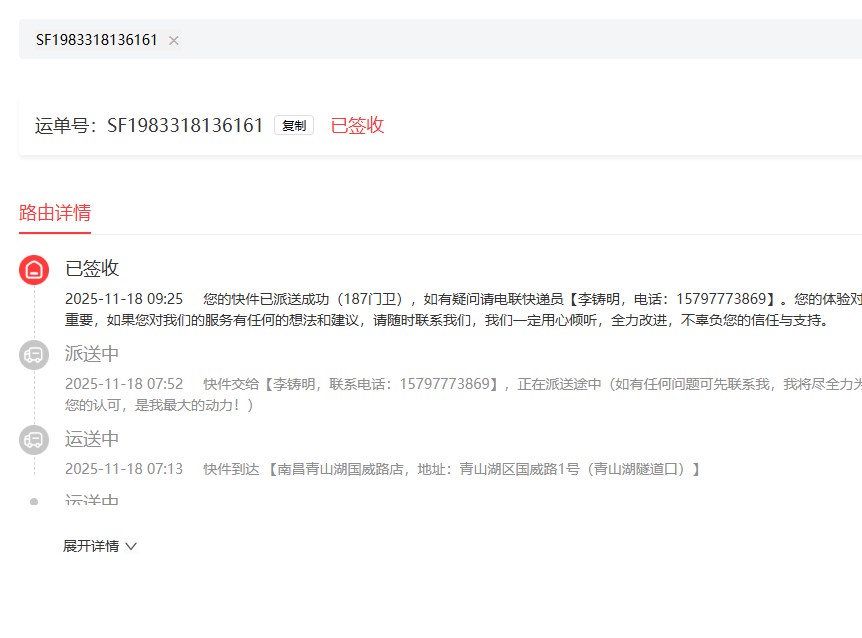Click the red 已签收 status beside waybill number
Viewport: 862px width, 638px height.
[357, 125]
